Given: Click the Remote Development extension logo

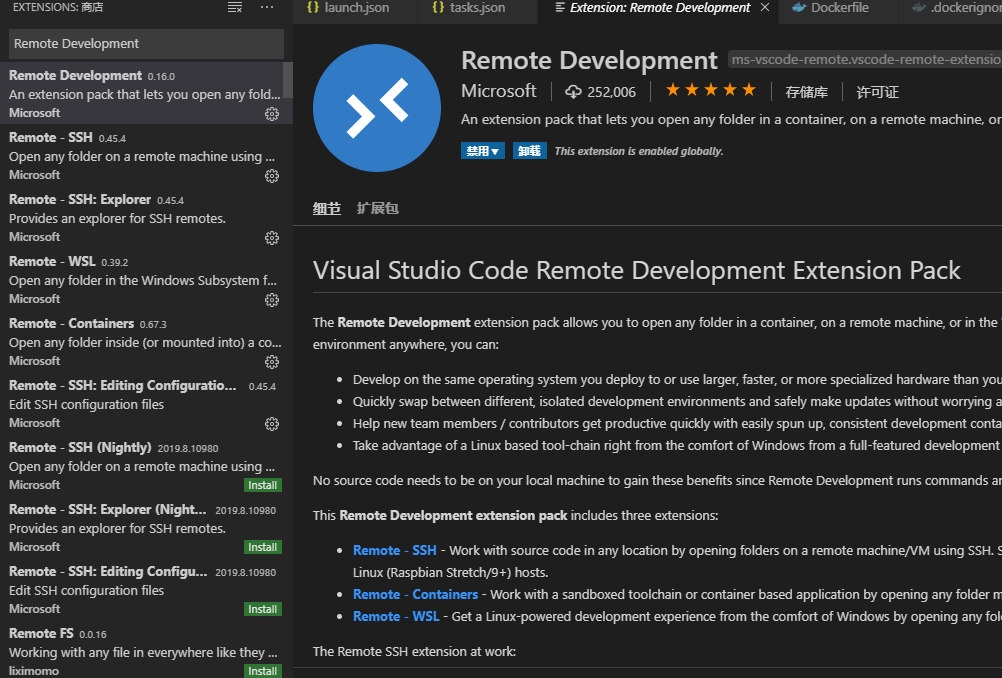Looking at the screenshot, I should pyautogui.click(x=377, y=107).
